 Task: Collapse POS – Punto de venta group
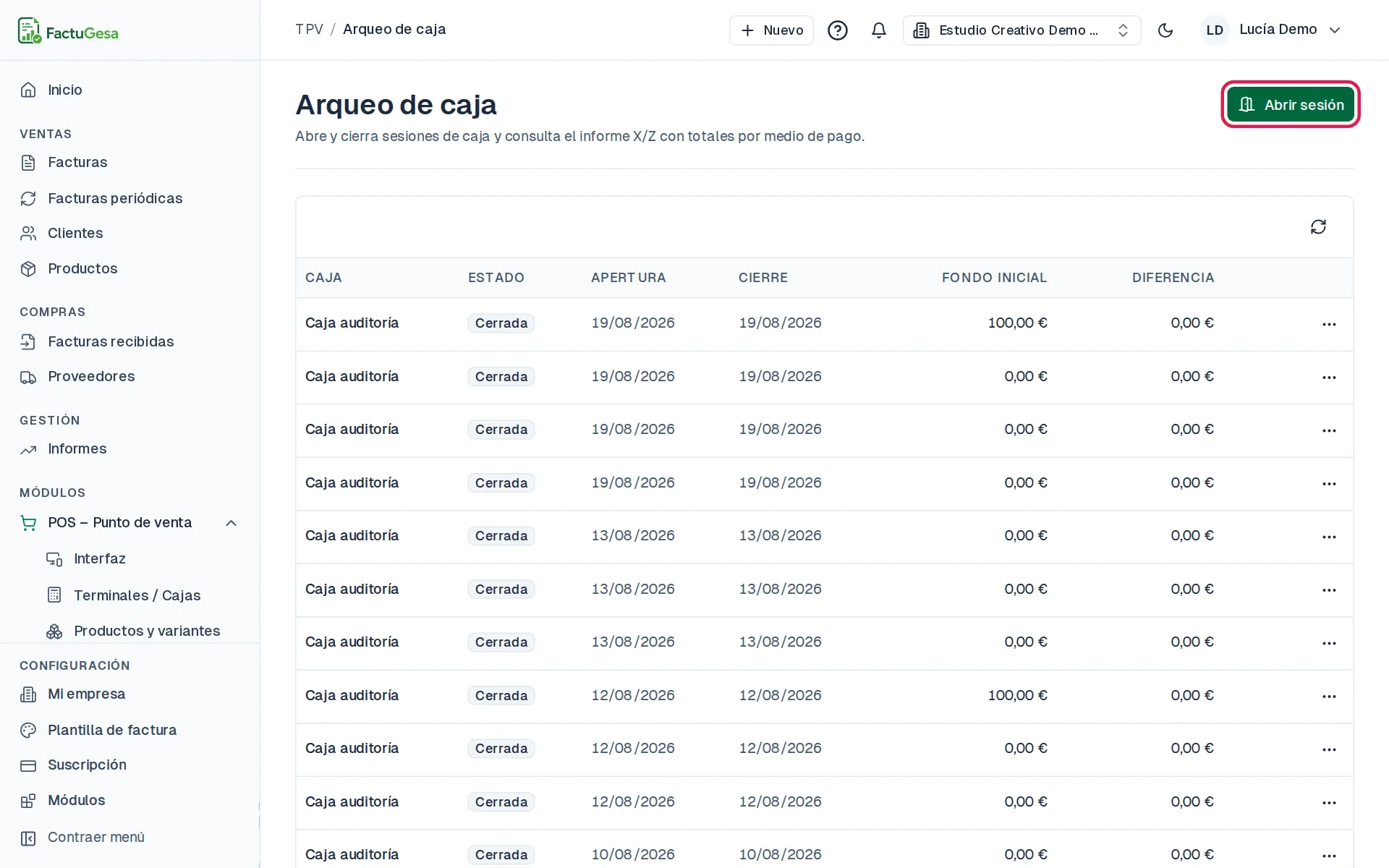pos(130,522)
